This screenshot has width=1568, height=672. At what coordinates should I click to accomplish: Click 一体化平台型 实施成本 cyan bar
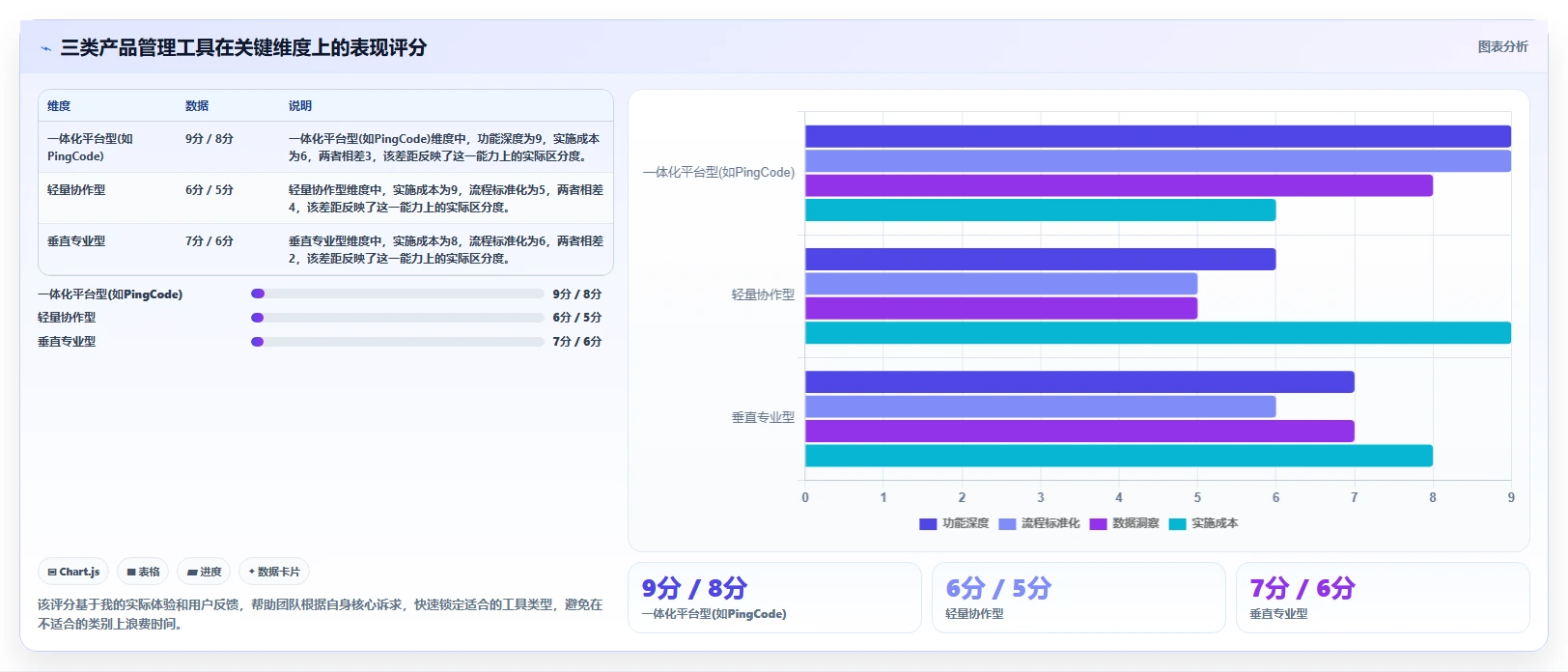pos(1040,210)
